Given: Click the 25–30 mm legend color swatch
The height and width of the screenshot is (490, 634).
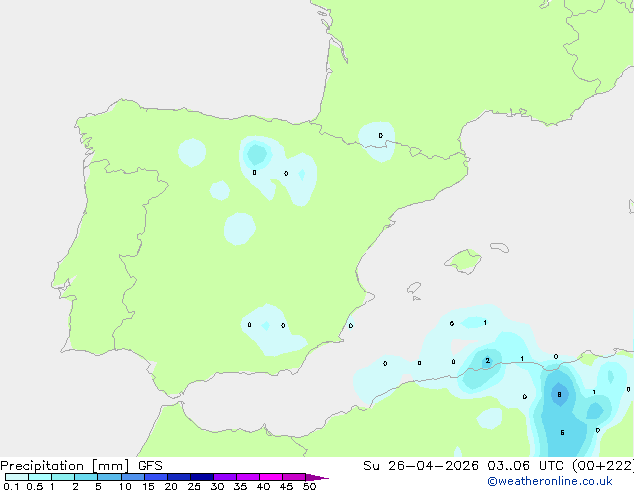Looking at the screenshot, I should click(201, 477).
